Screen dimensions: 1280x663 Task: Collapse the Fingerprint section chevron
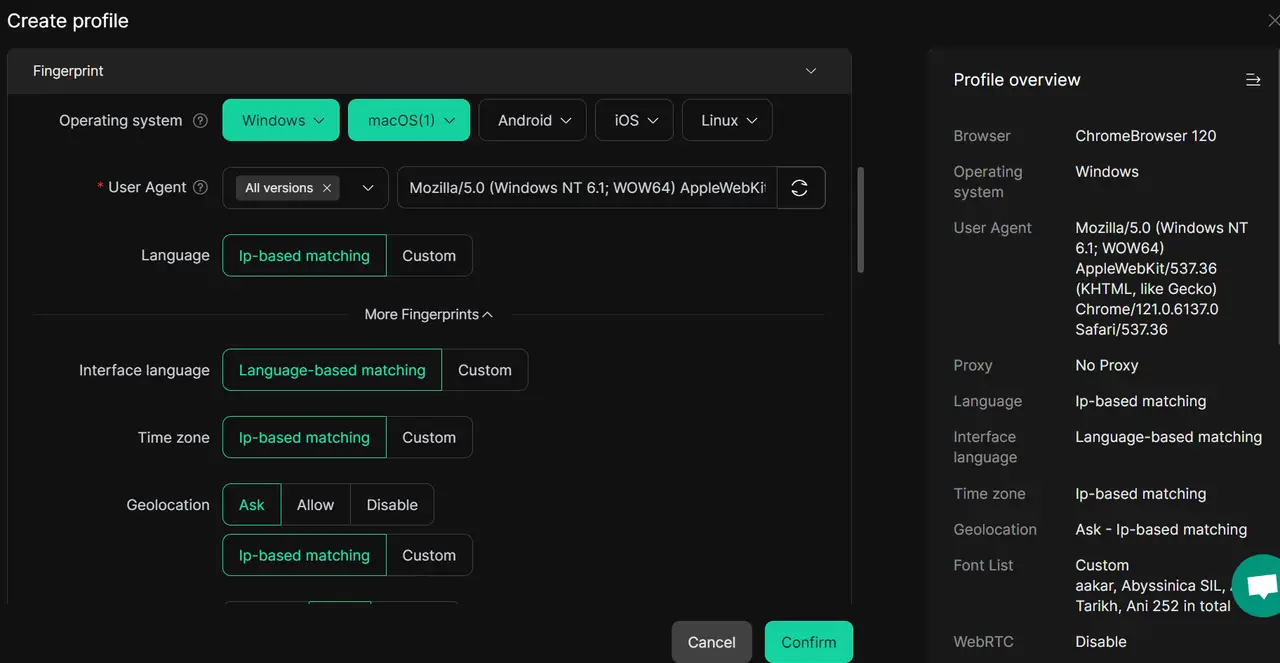tap(811, 71)
